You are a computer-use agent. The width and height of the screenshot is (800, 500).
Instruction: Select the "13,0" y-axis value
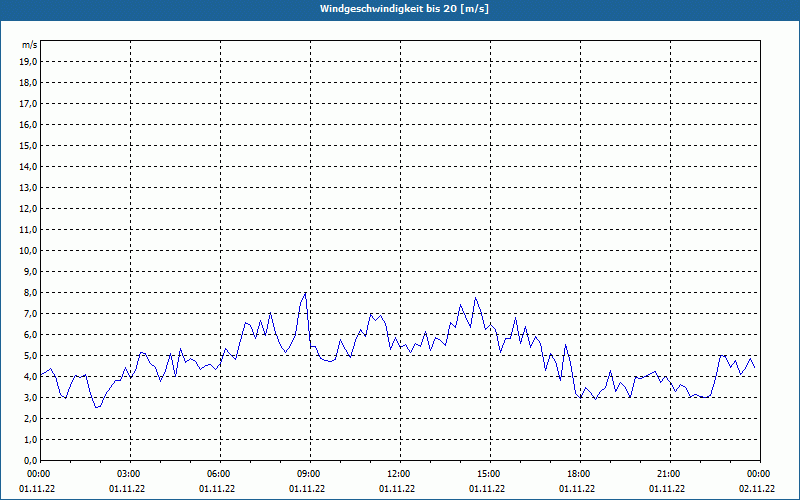29,187
